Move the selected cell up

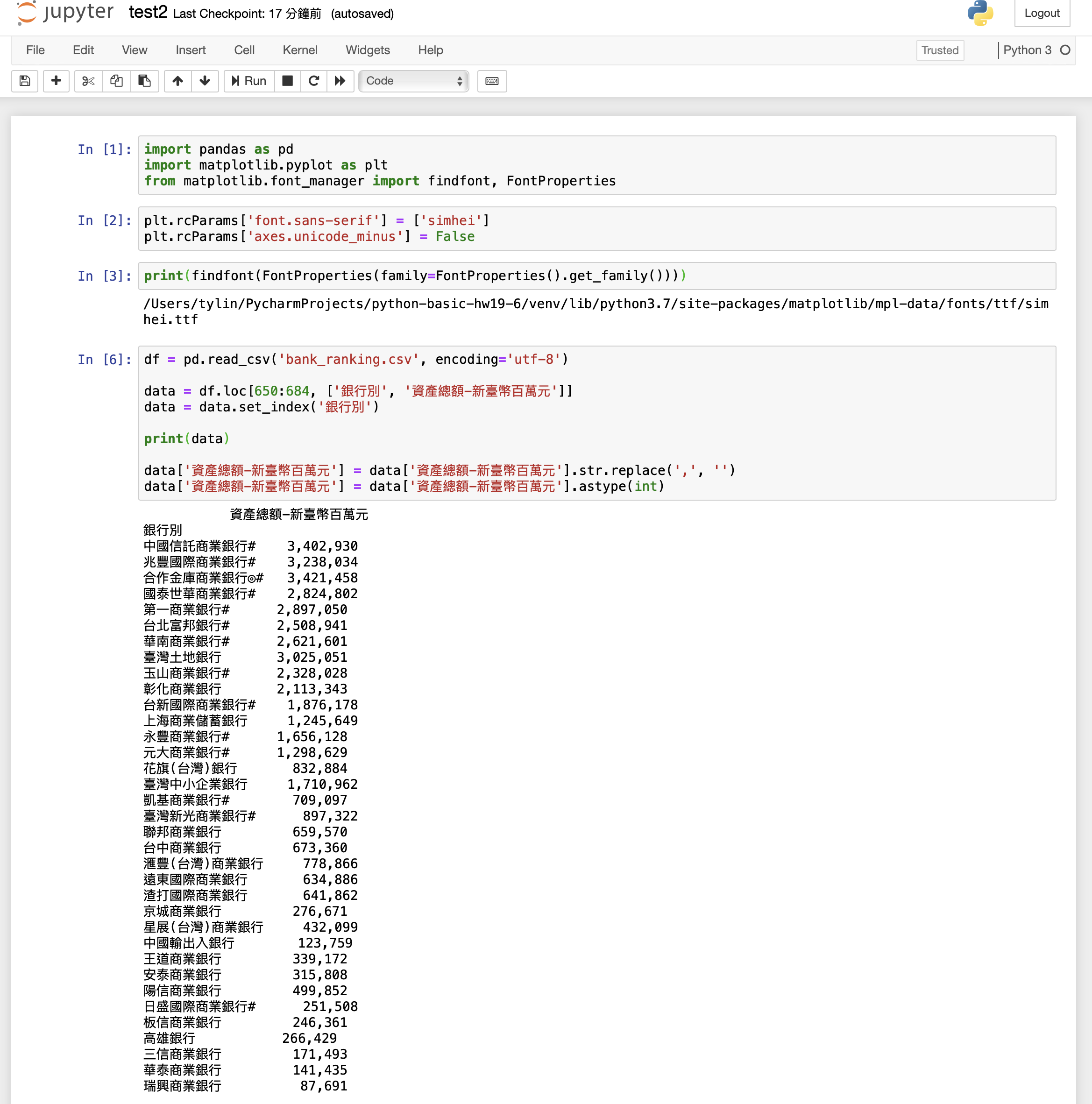(x=177, y=81)
